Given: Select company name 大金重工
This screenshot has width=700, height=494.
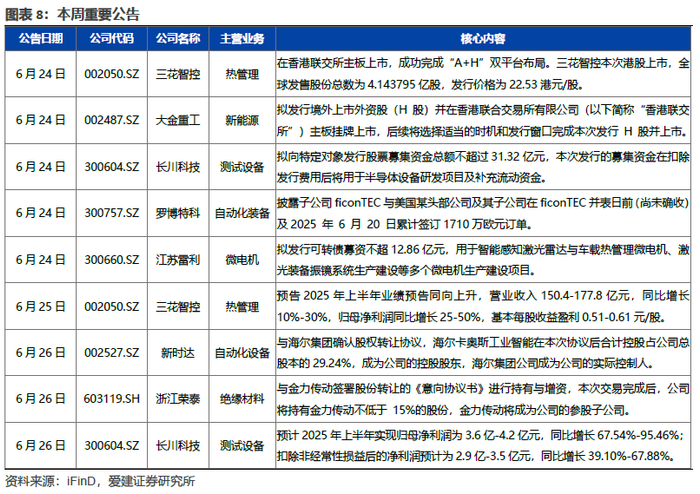Looking at the screenshot, I should (178, 120).
